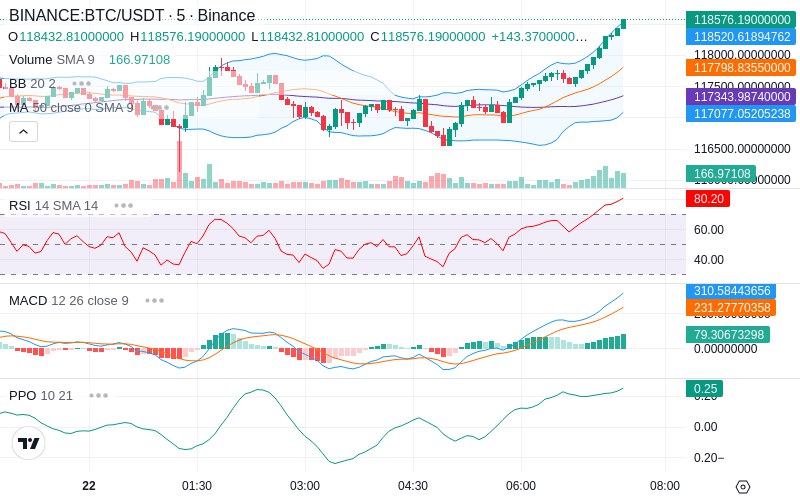
Task: Select the BINANCE:BTC/USDT symbol title
Action: click(87, 15)
